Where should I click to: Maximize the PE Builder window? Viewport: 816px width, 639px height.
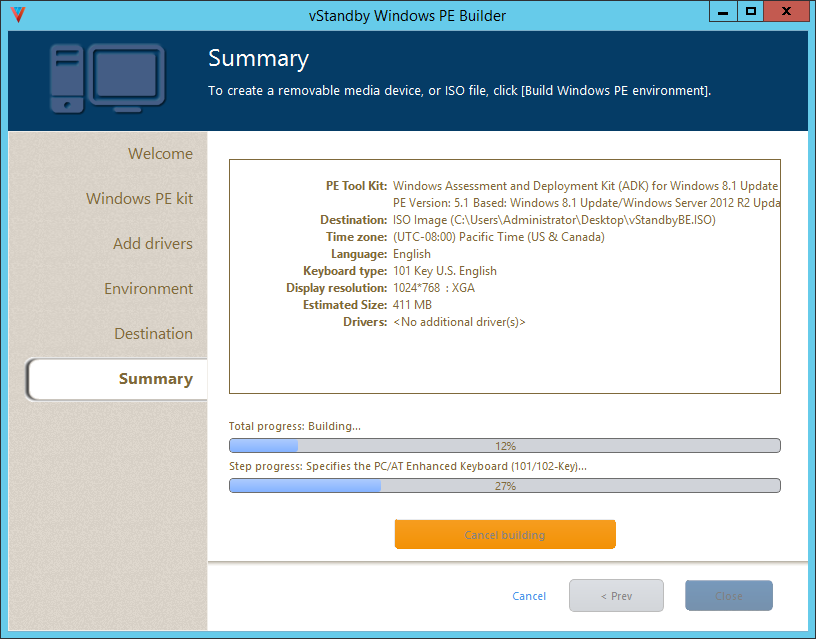pos(751,11)
